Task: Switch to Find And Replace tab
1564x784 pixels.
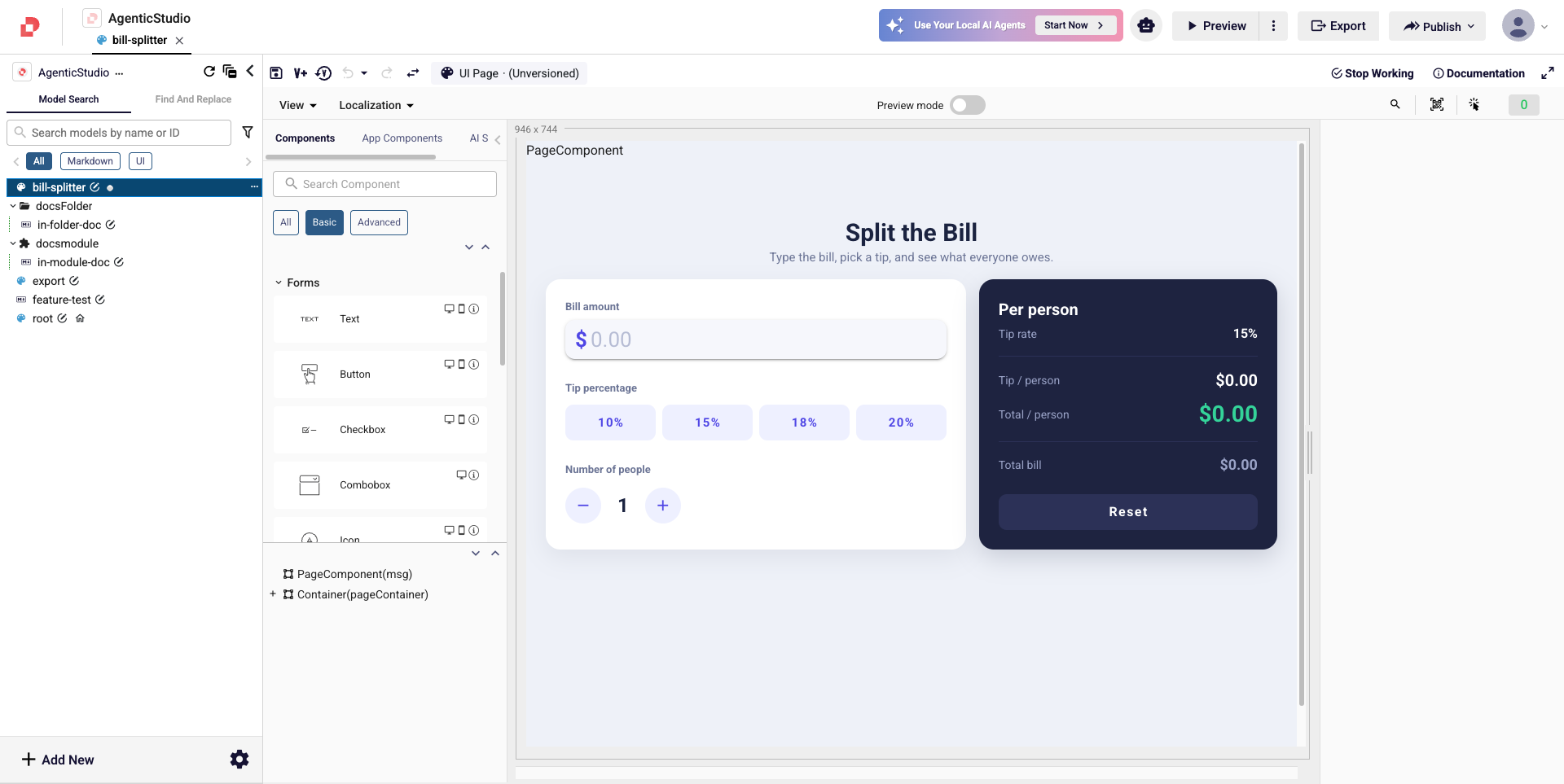Action: coord(193,99)
